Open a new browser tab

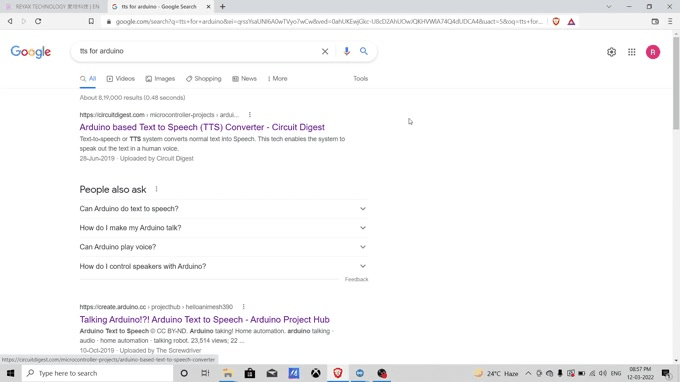pos(222,7)
